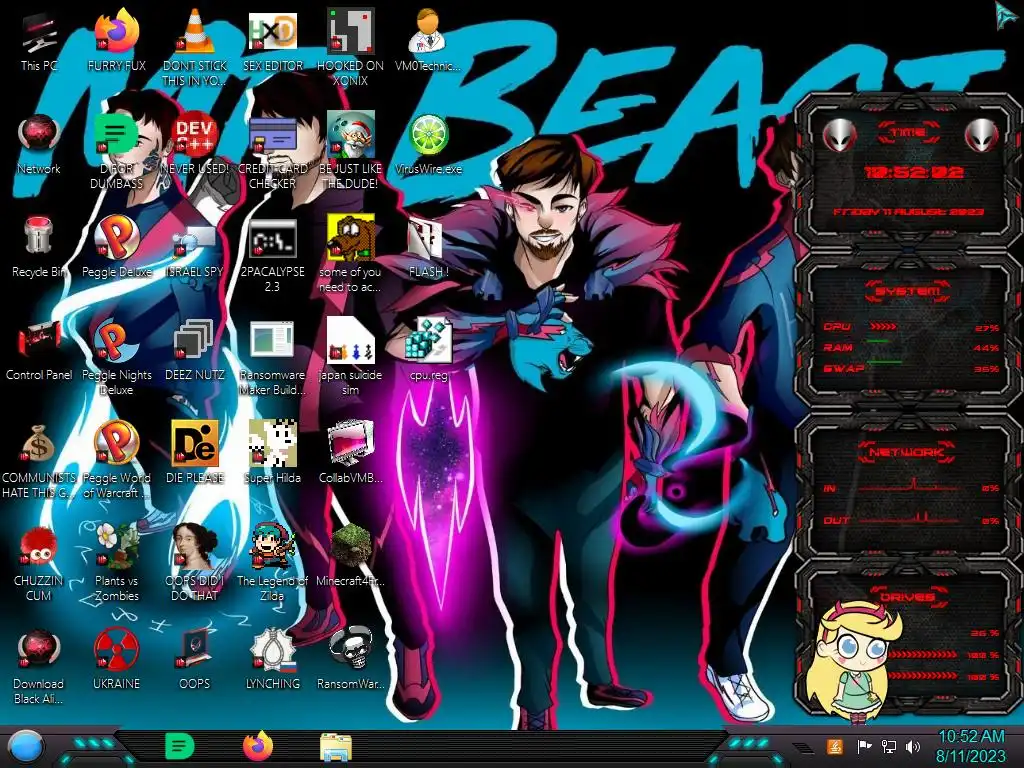
Task: Click the taskbar clock showing 10:52 AM
Action: tap(971, 747)
